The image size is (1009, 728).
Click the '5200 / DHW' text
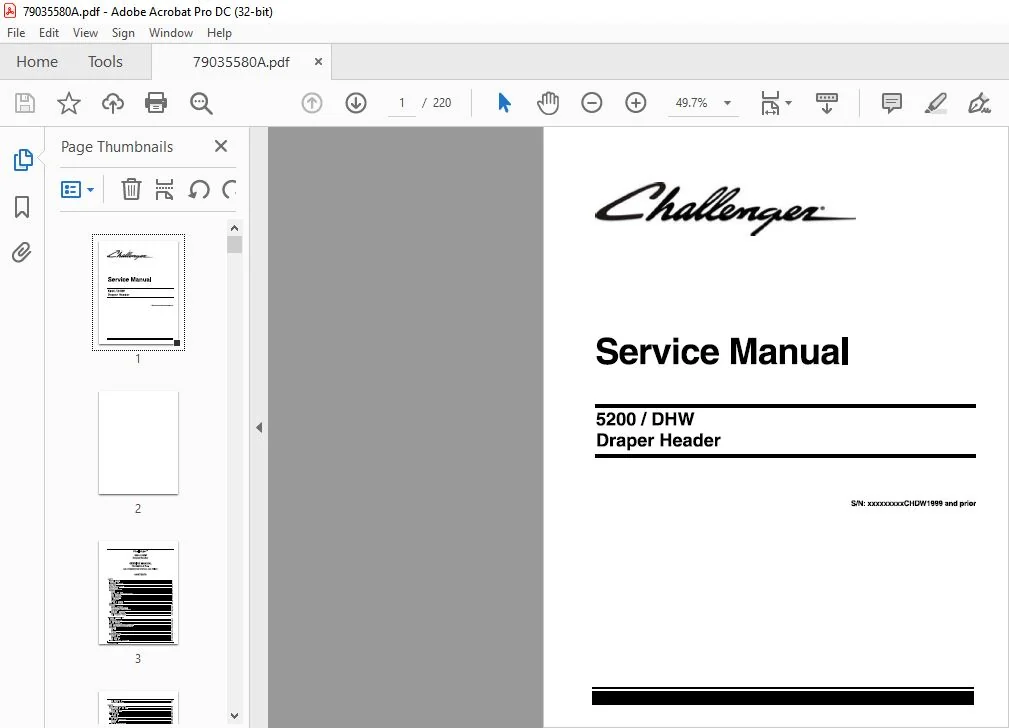(645, 419)
